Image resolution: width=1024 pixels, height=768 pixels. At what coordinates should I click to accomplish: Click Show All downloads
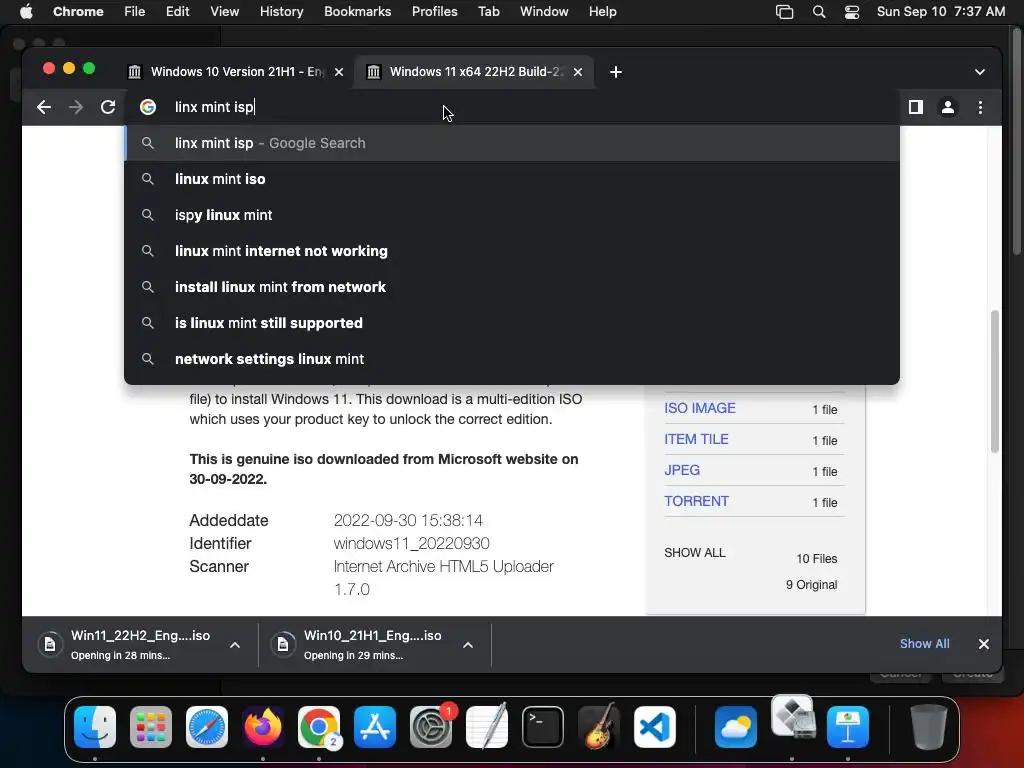924,644
